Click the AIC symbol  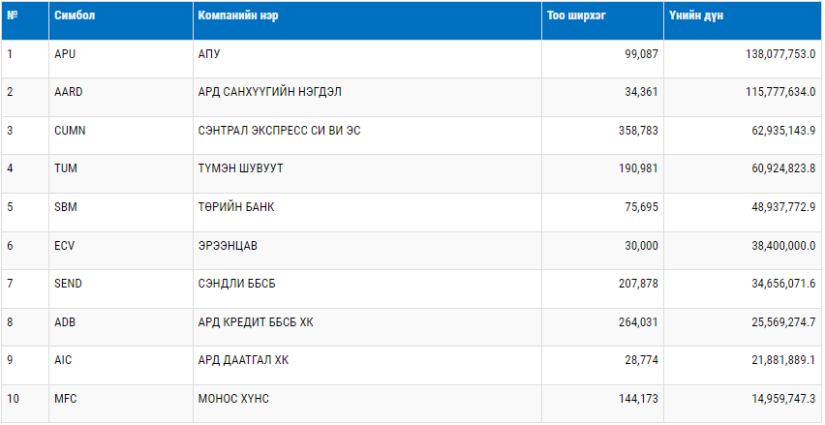click(63, 360)
